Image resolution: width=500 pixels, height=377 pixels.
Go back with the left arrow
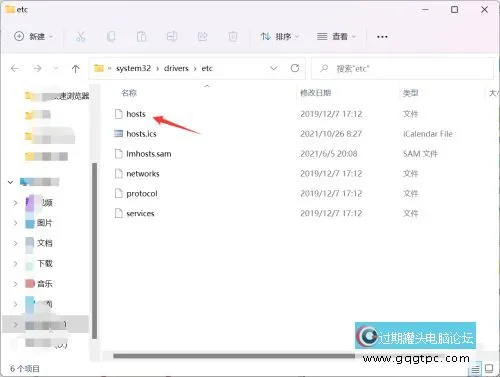(15, 69)
